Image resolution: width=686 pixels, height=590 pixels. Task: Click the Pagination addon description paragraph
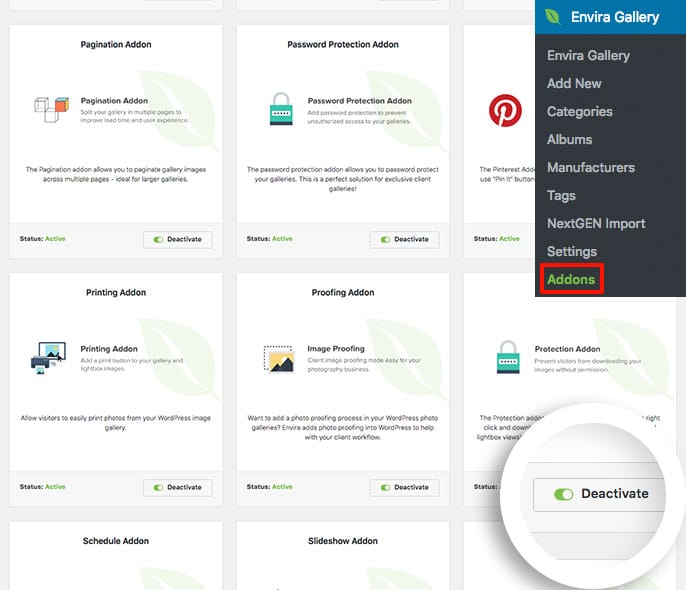[116, 175]
